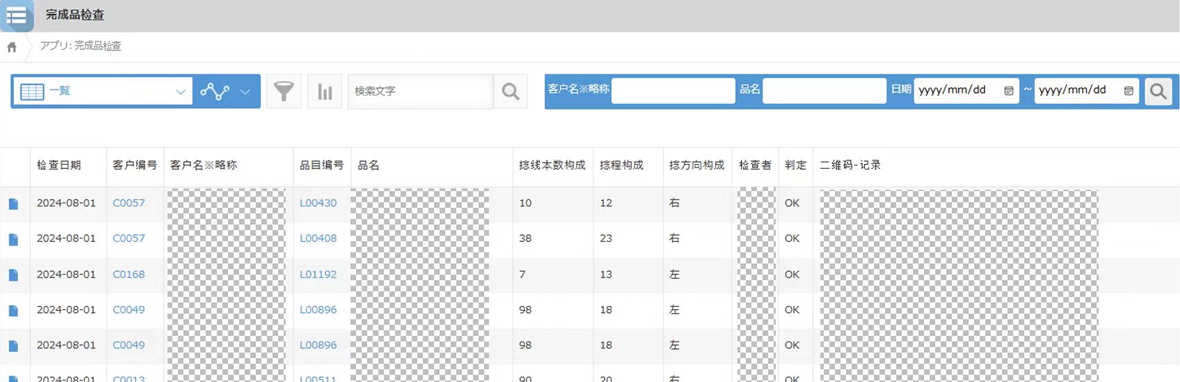
Task: Click 左 direction in L01192 row
Action: coord(674,274)
